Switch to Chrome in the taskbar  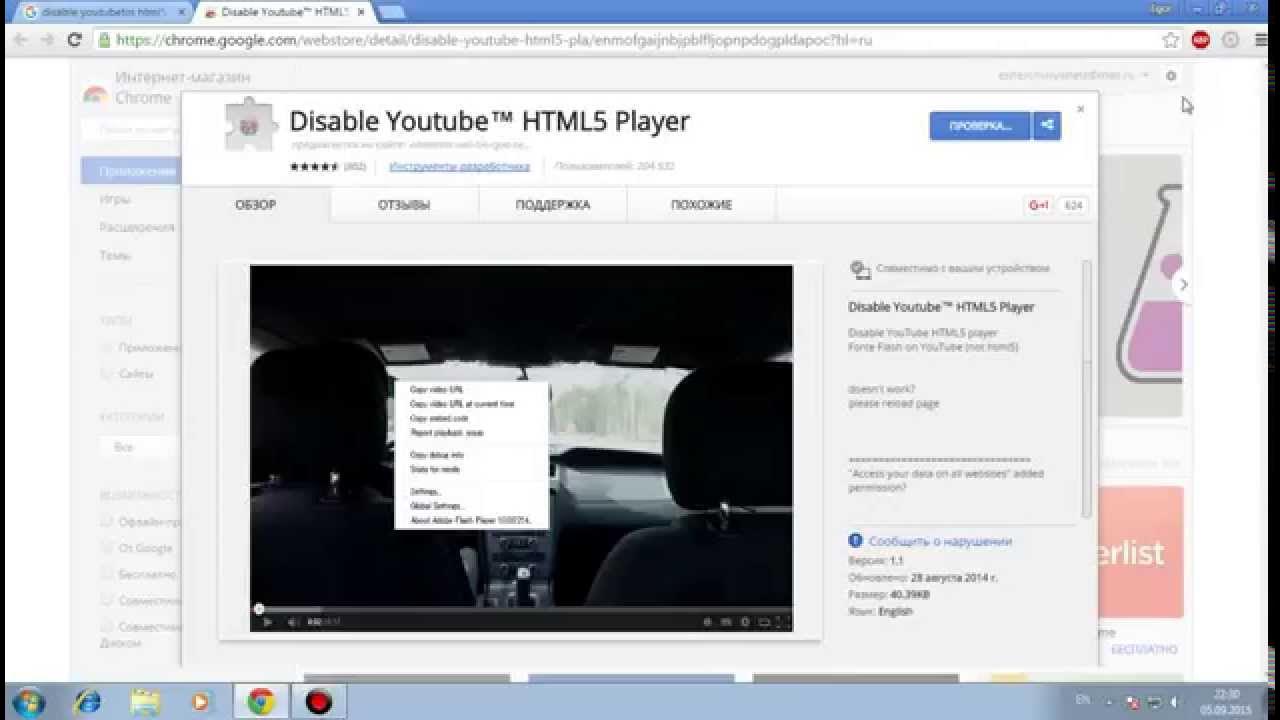point(261,701)
